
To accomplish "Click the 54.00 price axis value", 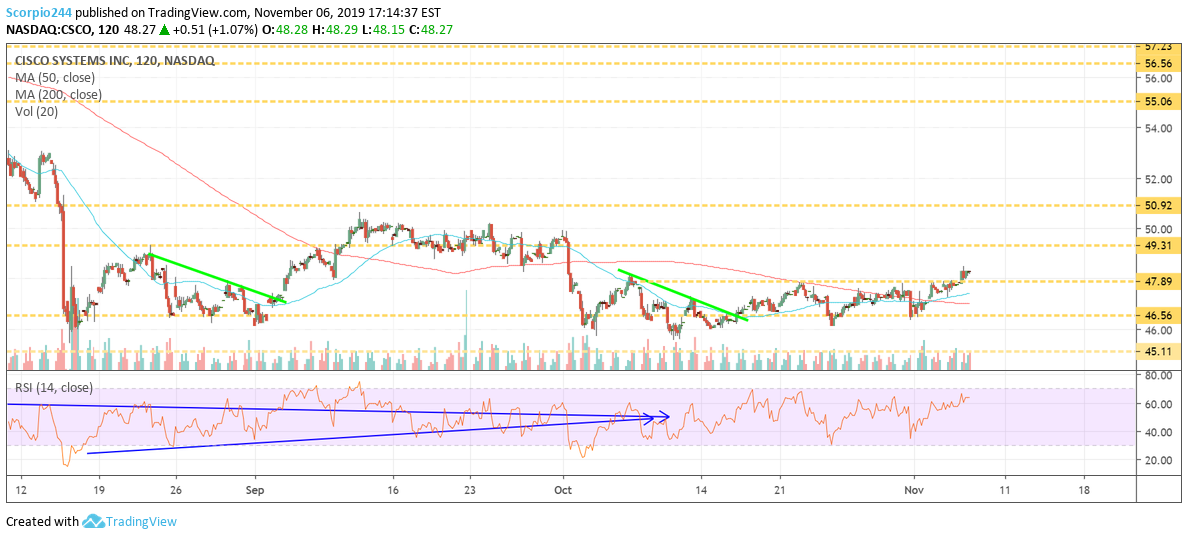I will tap(1158, 128).
